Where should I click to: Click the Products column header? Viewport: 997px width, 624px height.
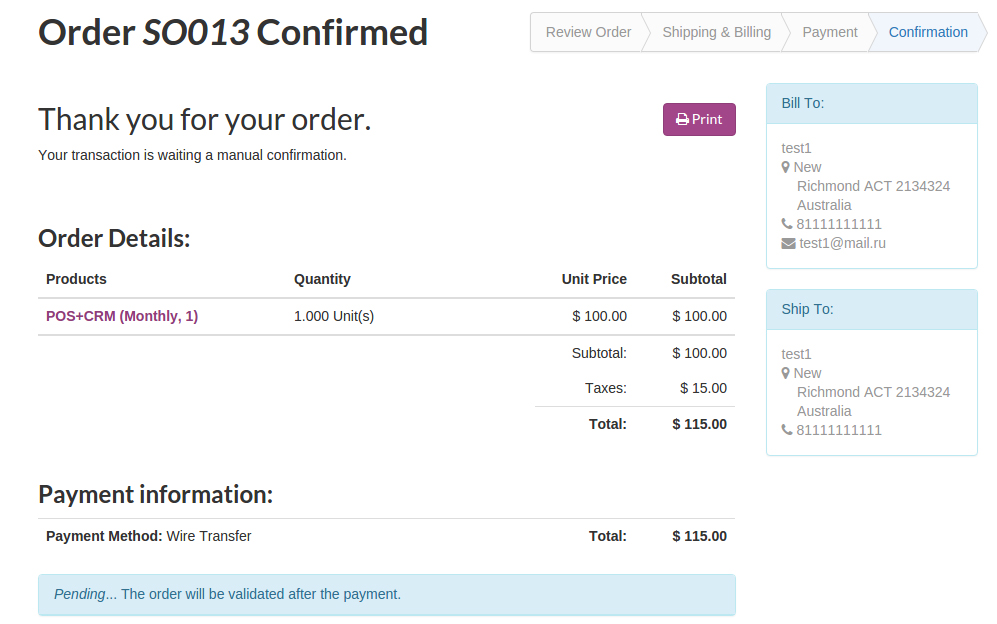tap(76, 279)
